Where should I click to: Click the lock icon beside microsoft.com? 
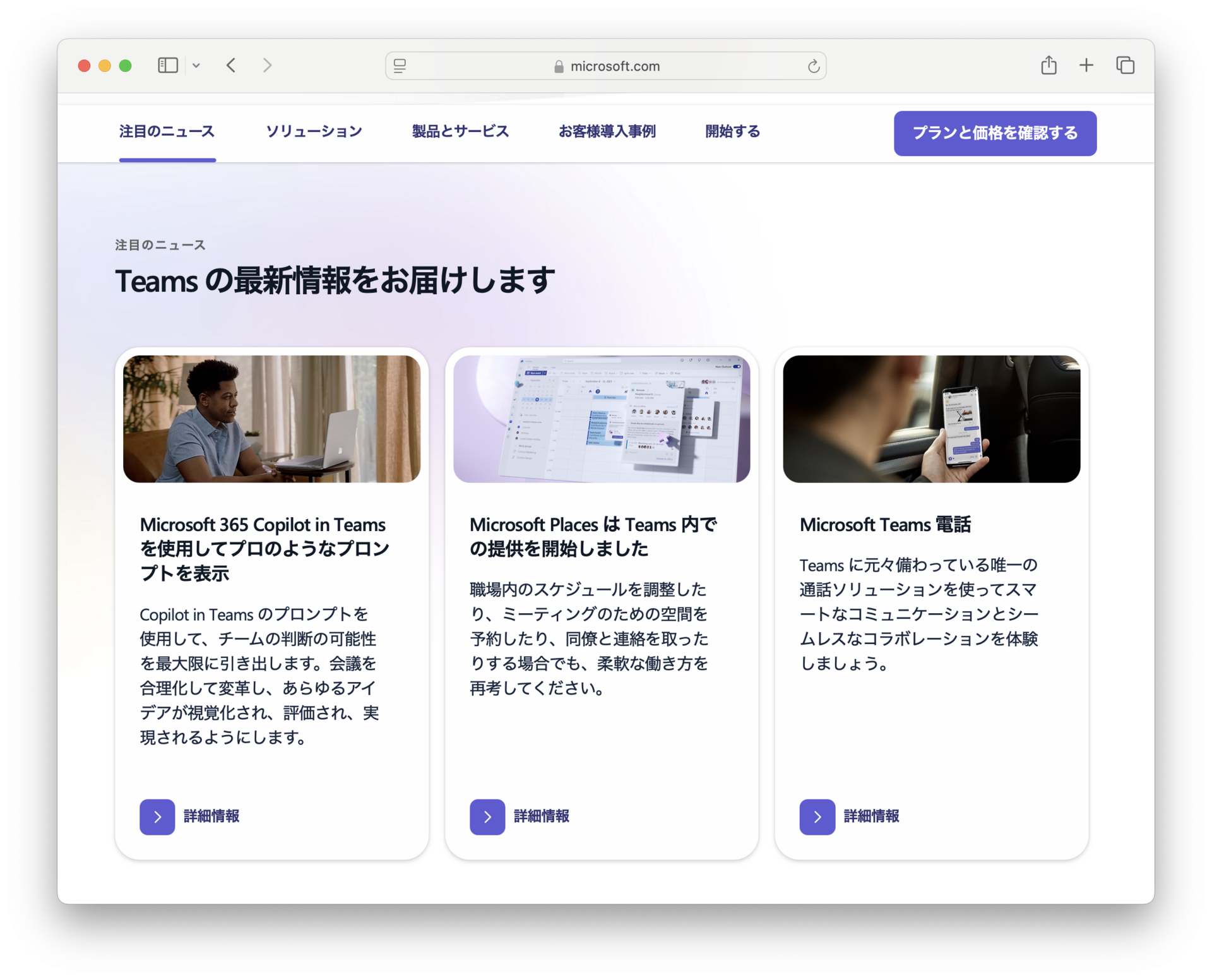559,66
